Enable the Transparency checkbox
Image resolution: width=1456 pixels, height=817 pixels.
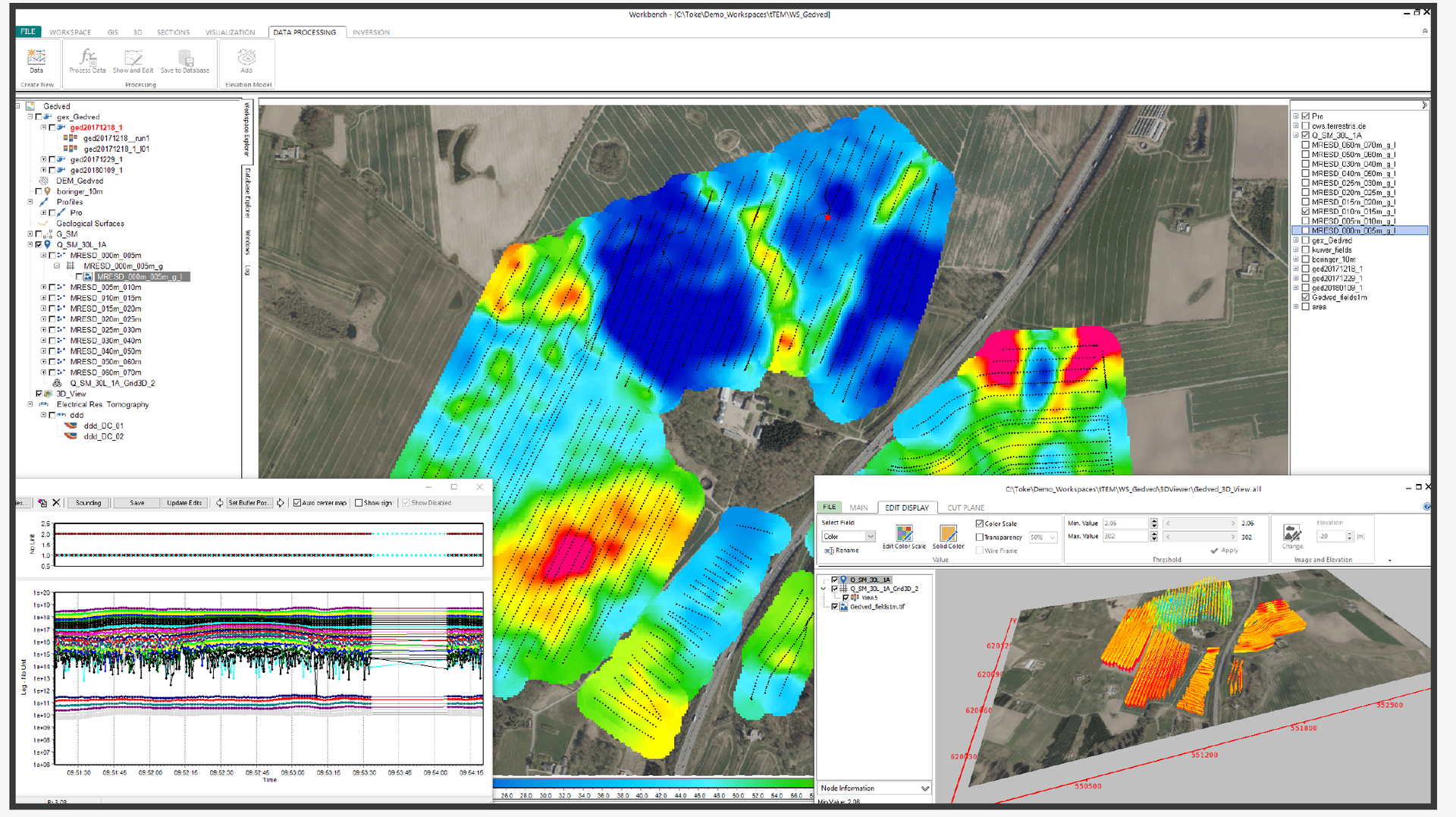[x=980, y=536]
